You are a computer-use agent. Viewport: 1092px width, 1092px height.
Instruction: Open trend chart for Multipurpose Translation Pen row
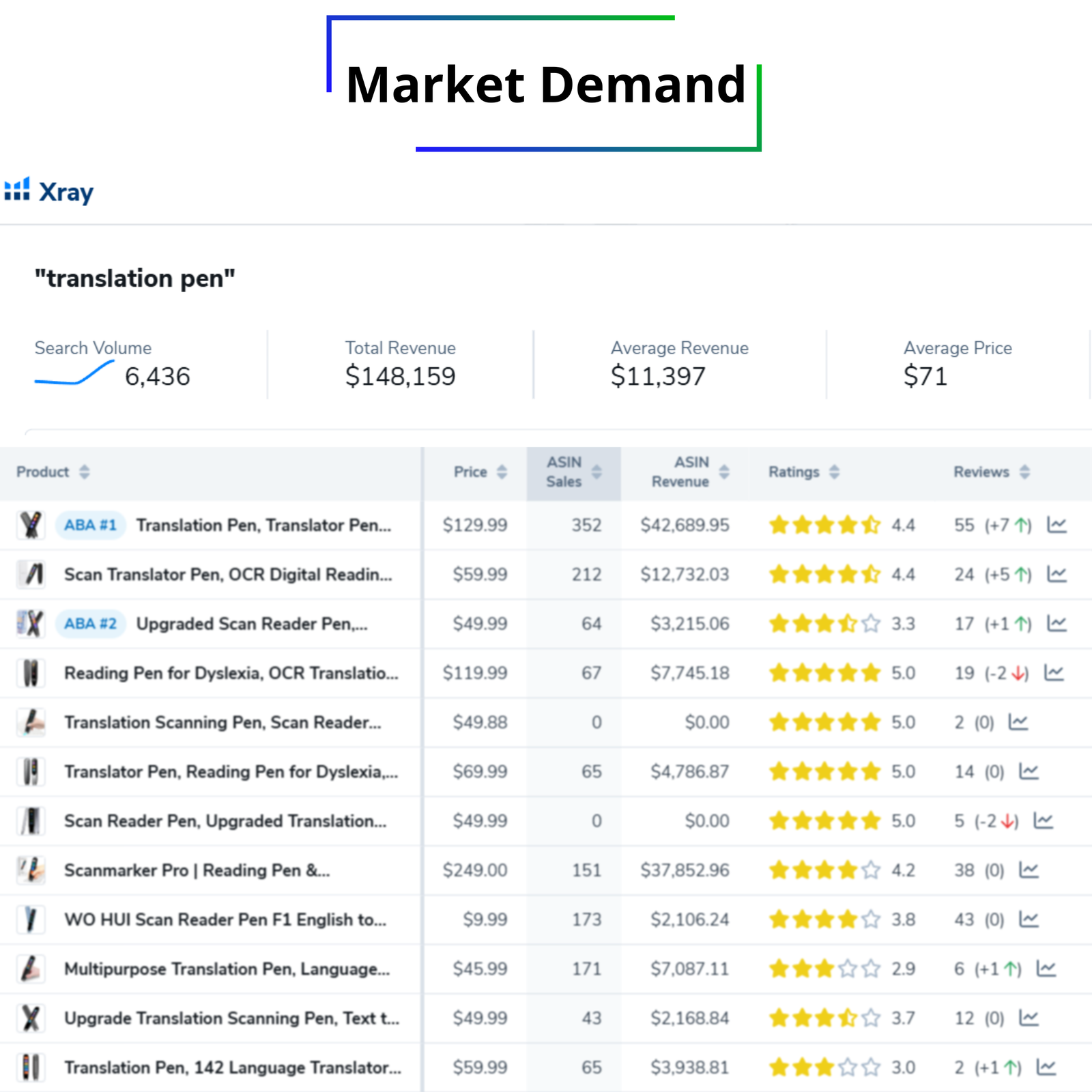pyautogui.click(x=1046, y=968)
